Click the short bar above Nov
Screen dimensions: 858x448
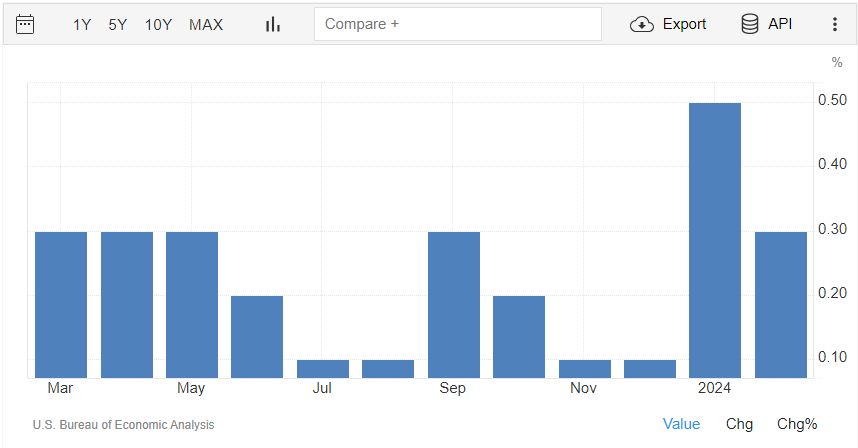(585, 368)
